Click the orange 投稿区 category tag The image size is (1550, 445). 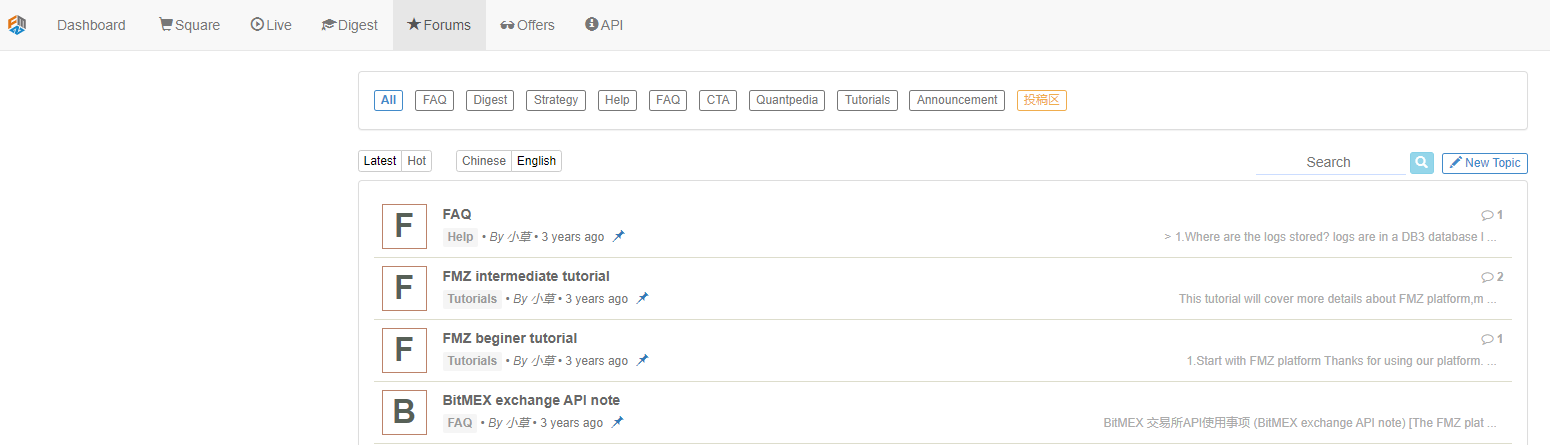1042,100
